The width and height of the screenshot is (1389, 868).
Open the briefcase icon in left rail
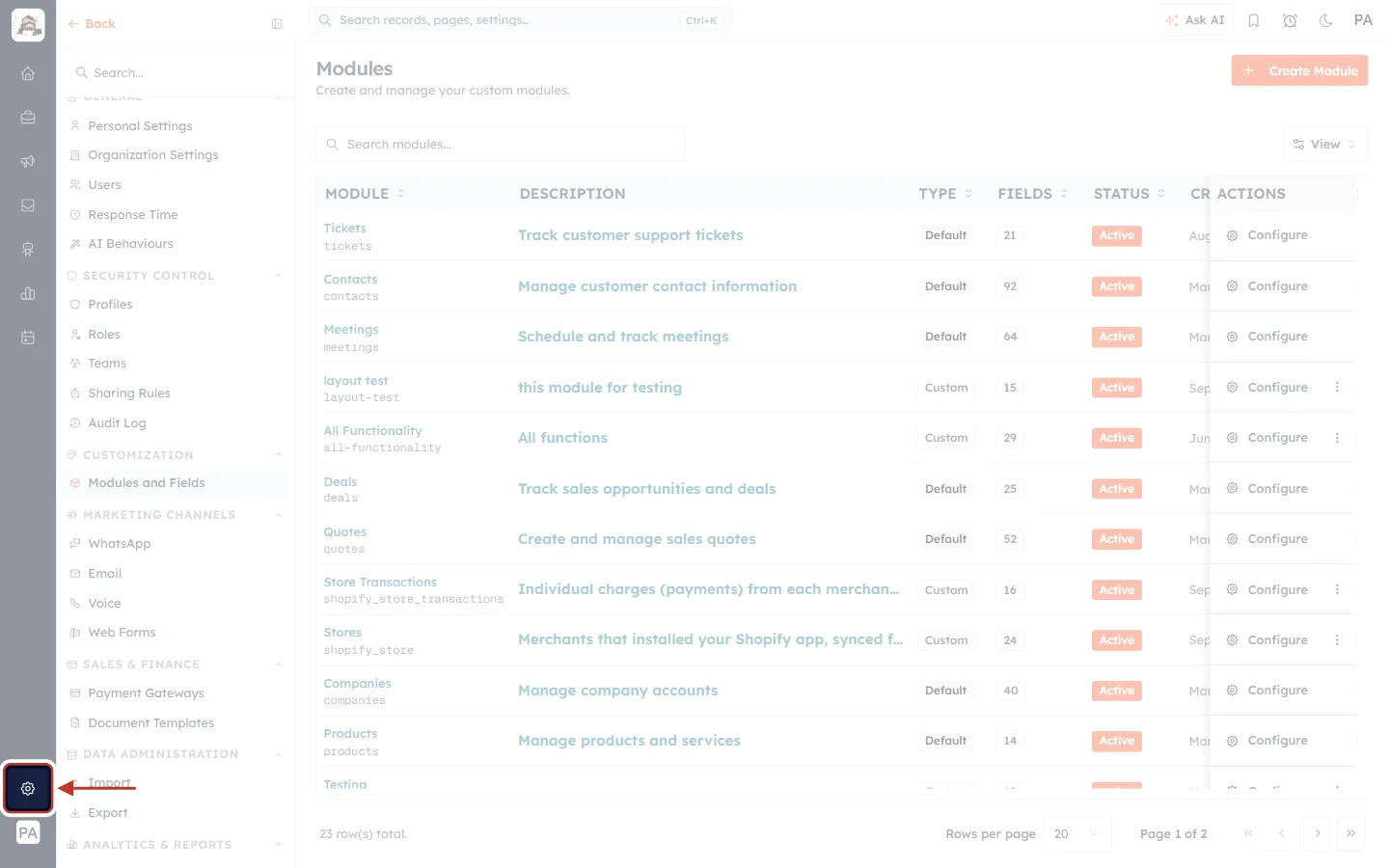tap(28, 118)
